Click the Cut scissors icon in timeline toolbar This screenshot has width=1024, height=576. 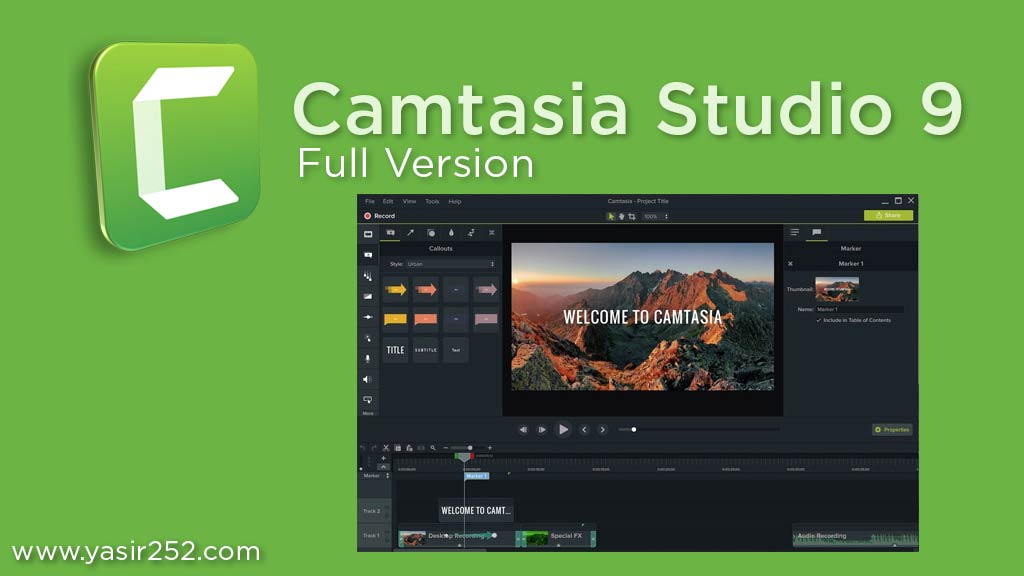coord(386,448)
